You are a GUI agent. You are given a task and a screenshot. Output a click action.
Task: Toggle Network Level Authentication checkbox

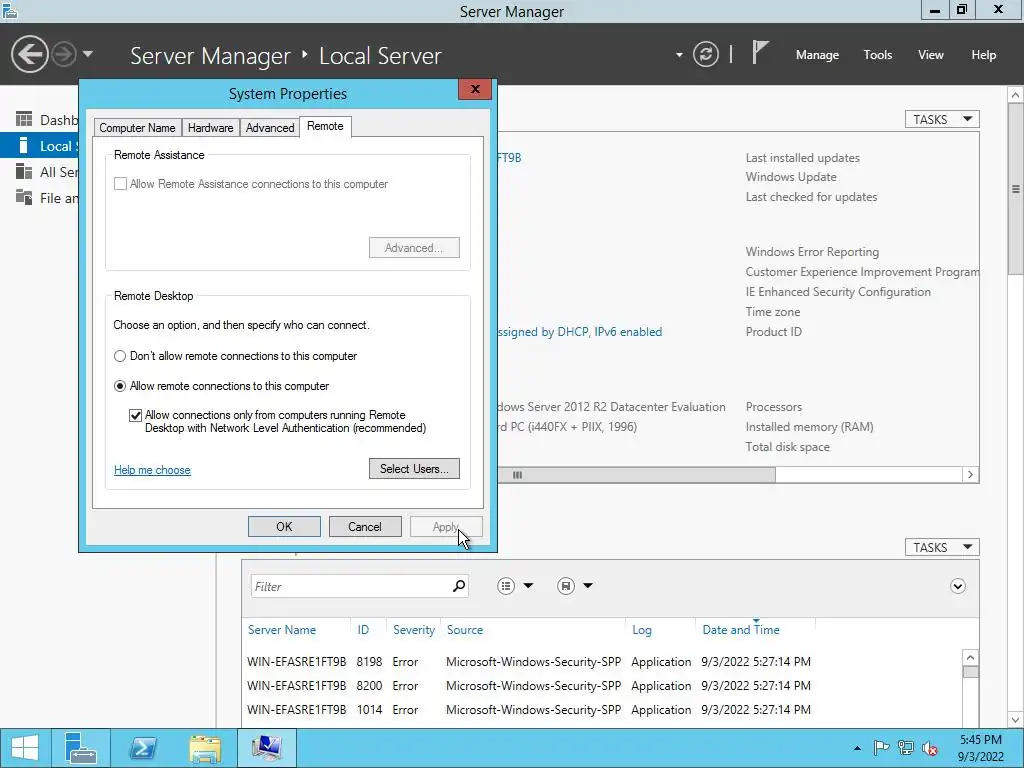pyautogui.click(x=135, y=415)
